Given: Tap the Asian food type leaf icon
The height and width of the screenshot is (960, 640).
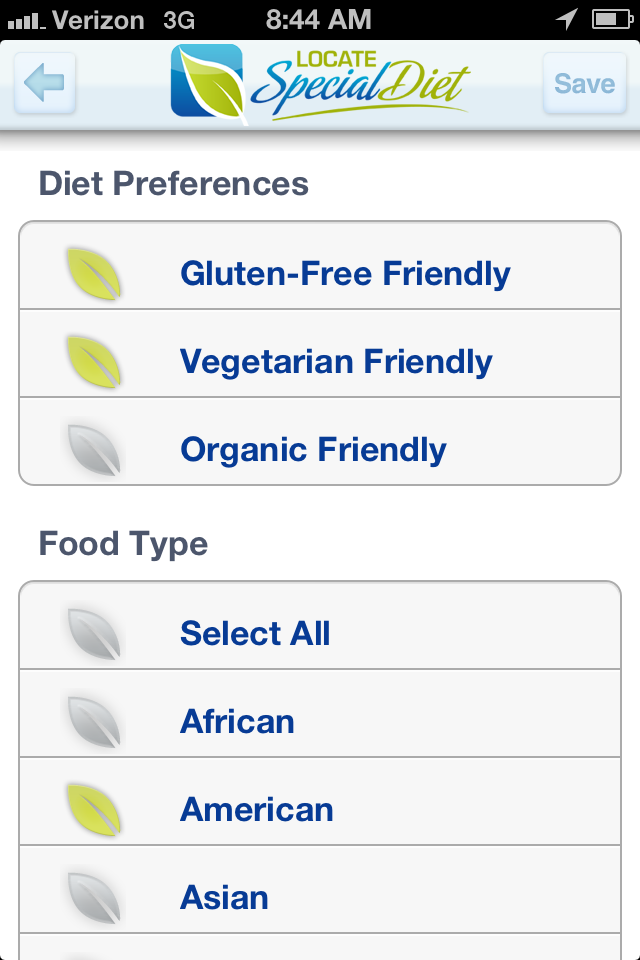Looking at the screenshot, I should pyautogui.click(x=94, y=898).
